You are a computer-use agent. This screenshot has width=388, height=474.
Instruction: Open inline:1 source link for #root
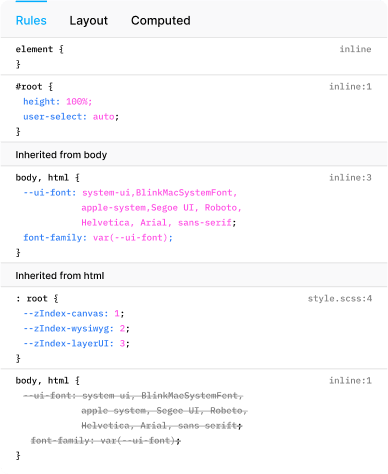click(x=350, y=87)
